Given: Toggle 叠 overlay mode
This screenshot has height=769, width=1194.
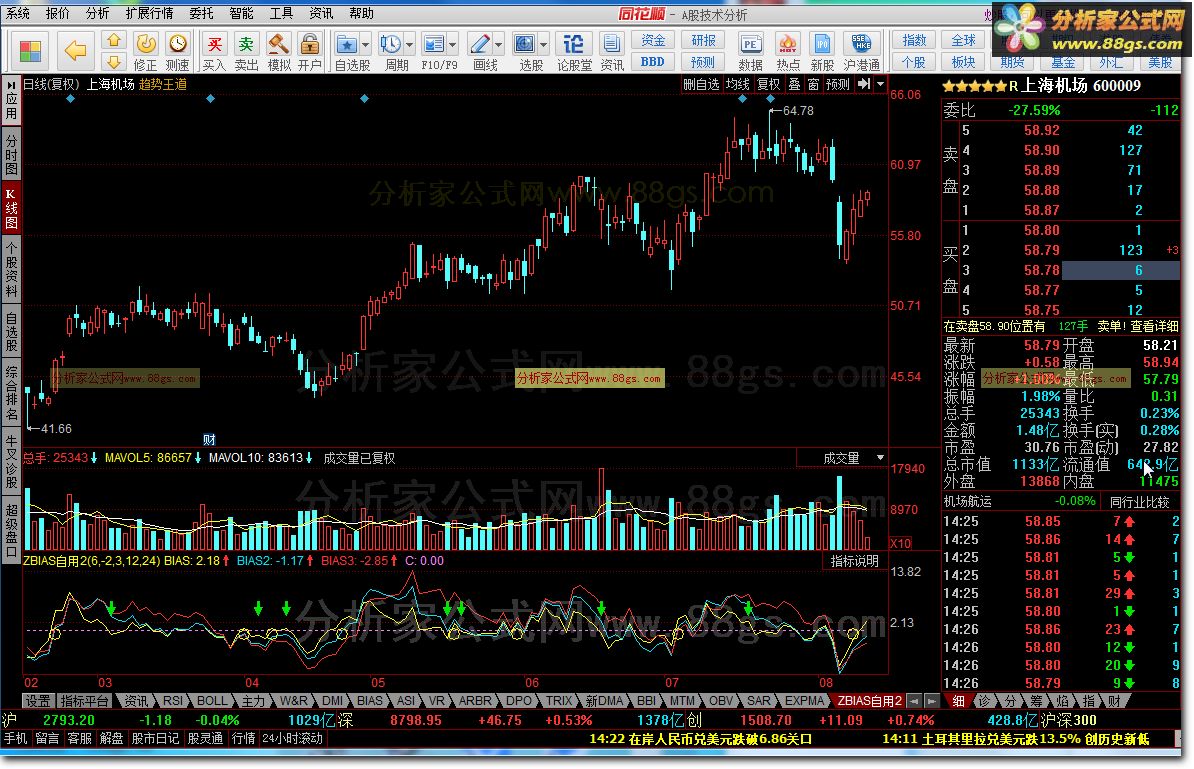Looking at the screenshot, I should (794, 85).
